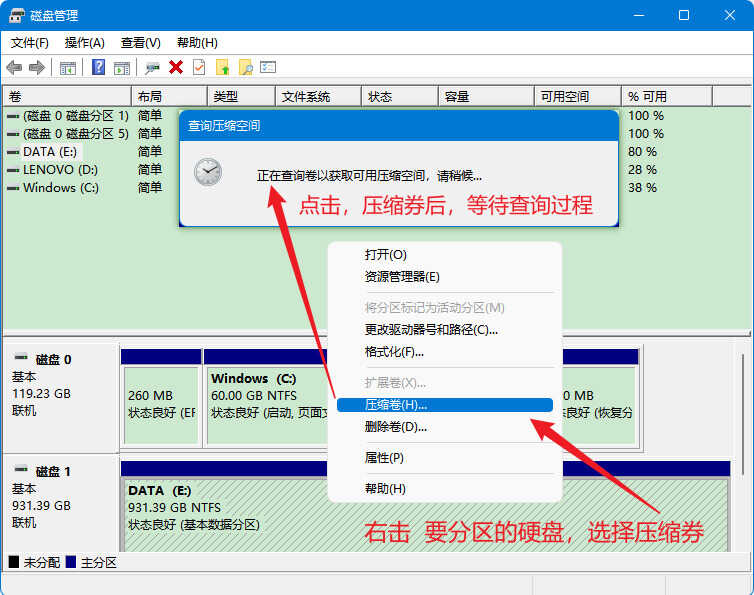Sort by the 状态 column header
Screen dimensions: 754x595
tap(400, 97)
